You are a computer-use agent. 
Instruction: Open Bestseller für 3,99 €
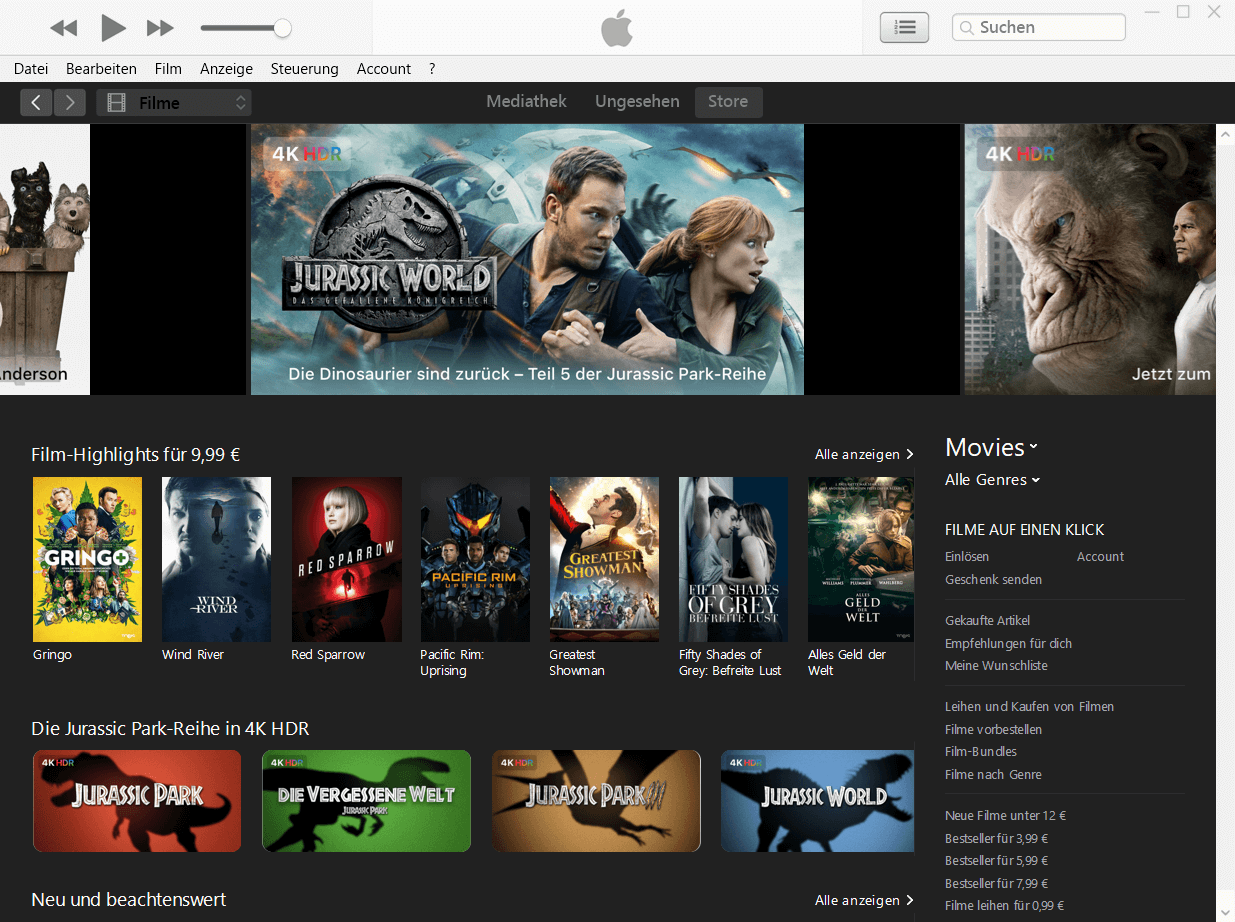point(996,839)
